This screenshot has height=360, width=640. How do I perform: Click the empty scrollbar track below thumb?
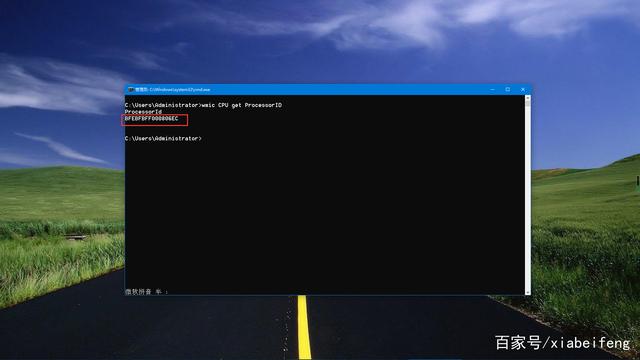528,199
